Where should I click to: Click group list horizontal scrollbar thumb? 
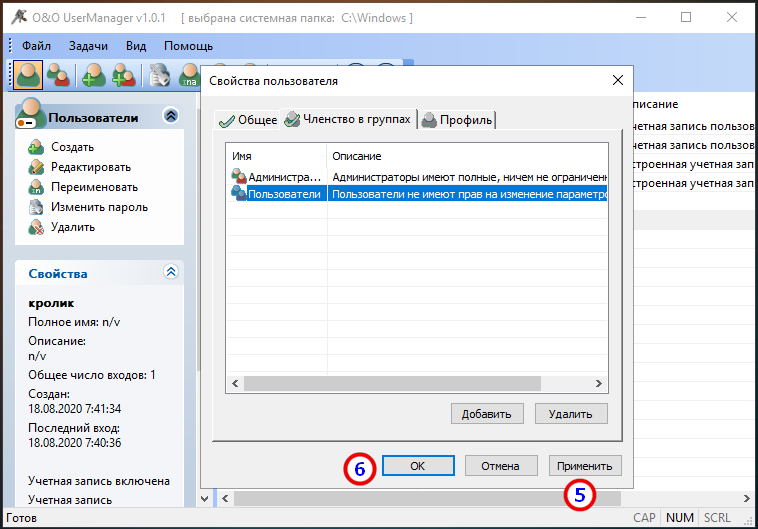(393, 383)
